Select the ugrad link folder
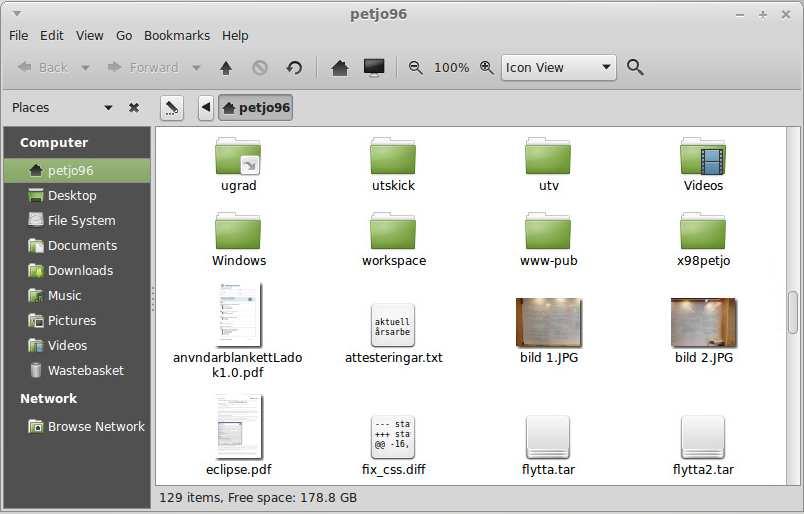804x514 pixels. (238, 165)
